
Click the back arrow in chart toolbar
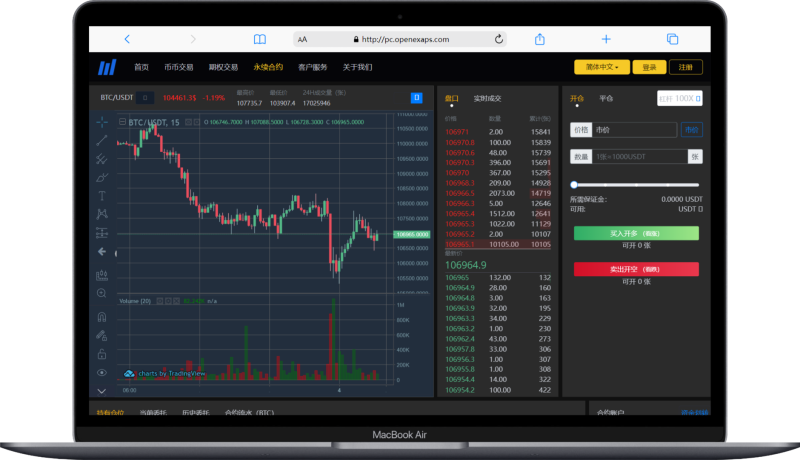pyautogui.click(x=102, y=252)
